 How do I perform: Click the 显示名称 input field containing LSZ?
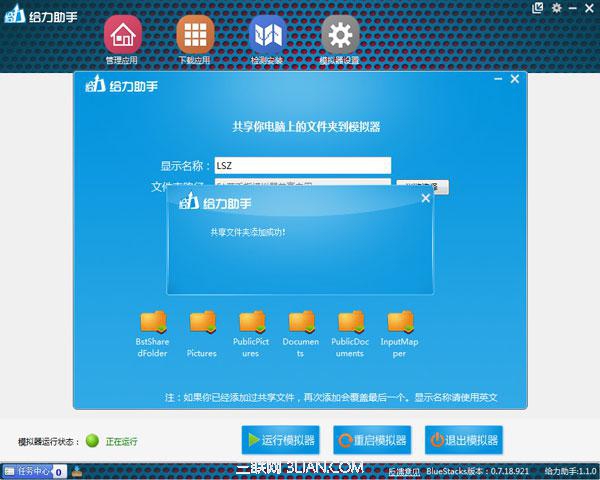click(303, 165)
